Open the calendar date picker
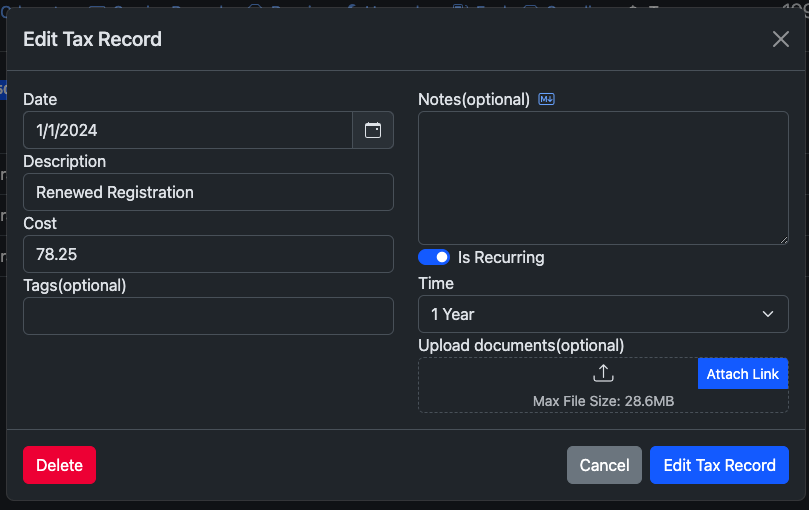 (373, 130)
